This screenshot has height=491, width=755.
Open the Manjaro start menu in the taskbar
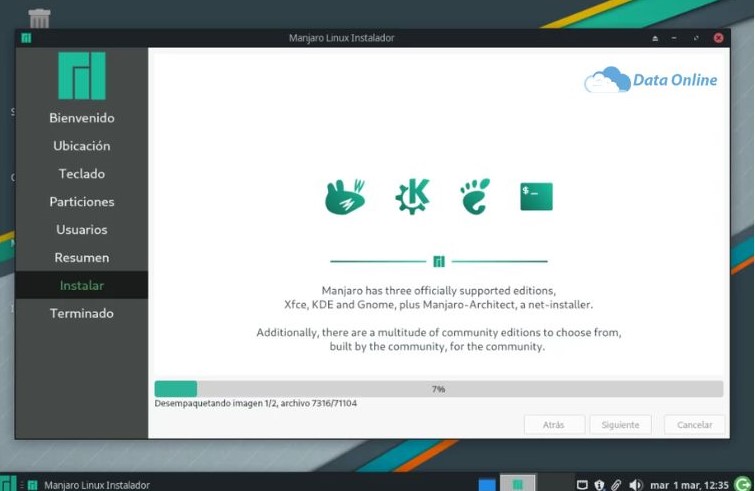pyautogui.click(x=8, y=483)
